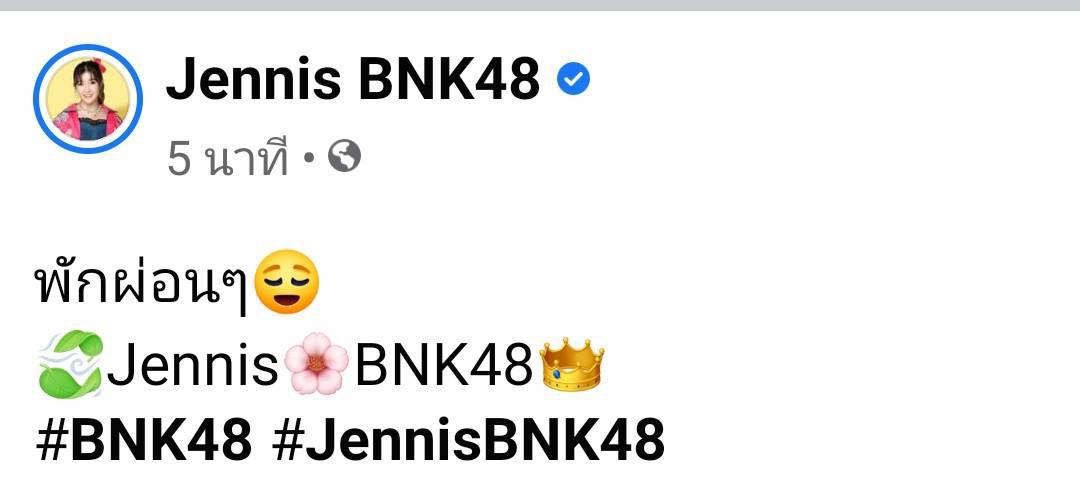Click the gray divider bar above post
Screen dimensions: 1080x487
pyautogui.click(x=540, y=6)
